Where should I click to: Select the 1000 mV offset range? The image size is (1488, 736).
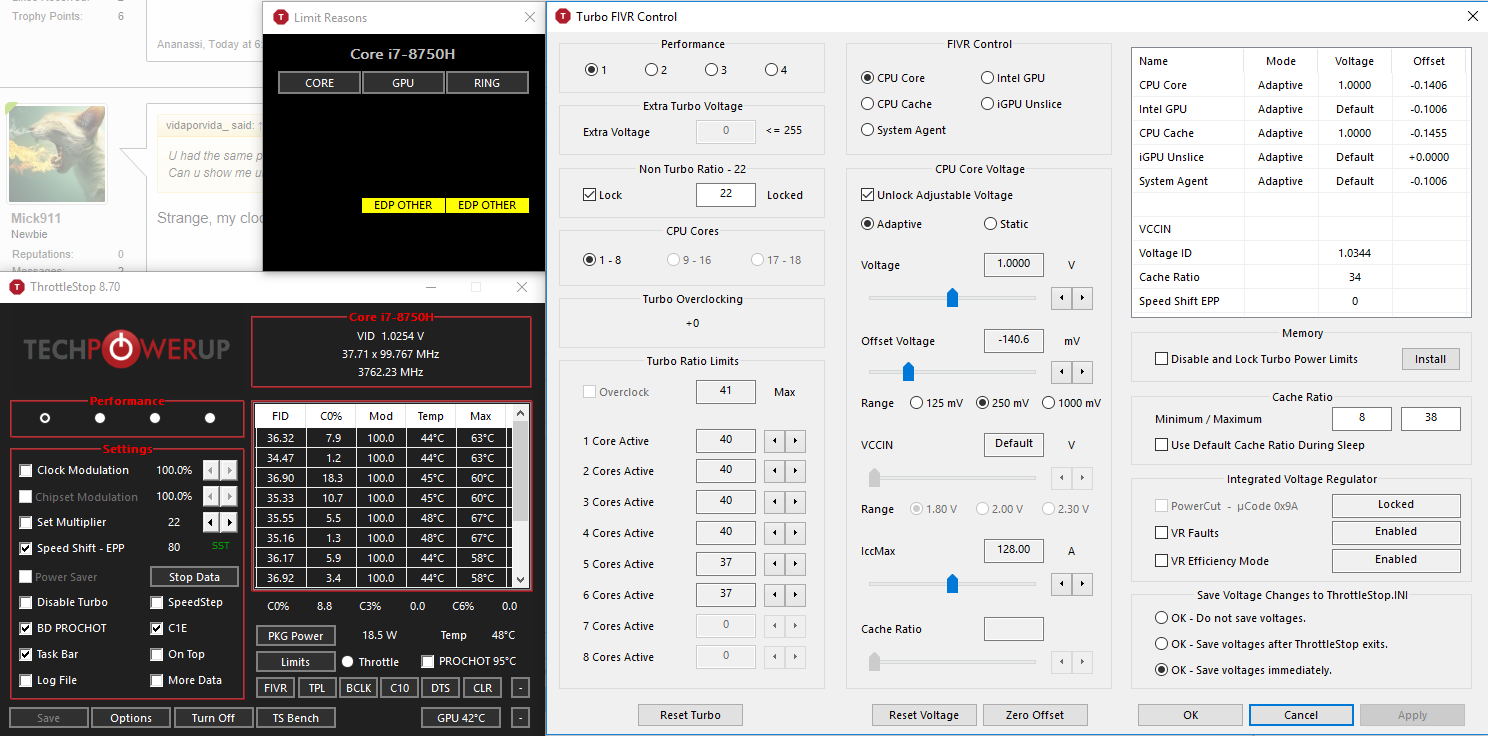tap(1049, 403)
